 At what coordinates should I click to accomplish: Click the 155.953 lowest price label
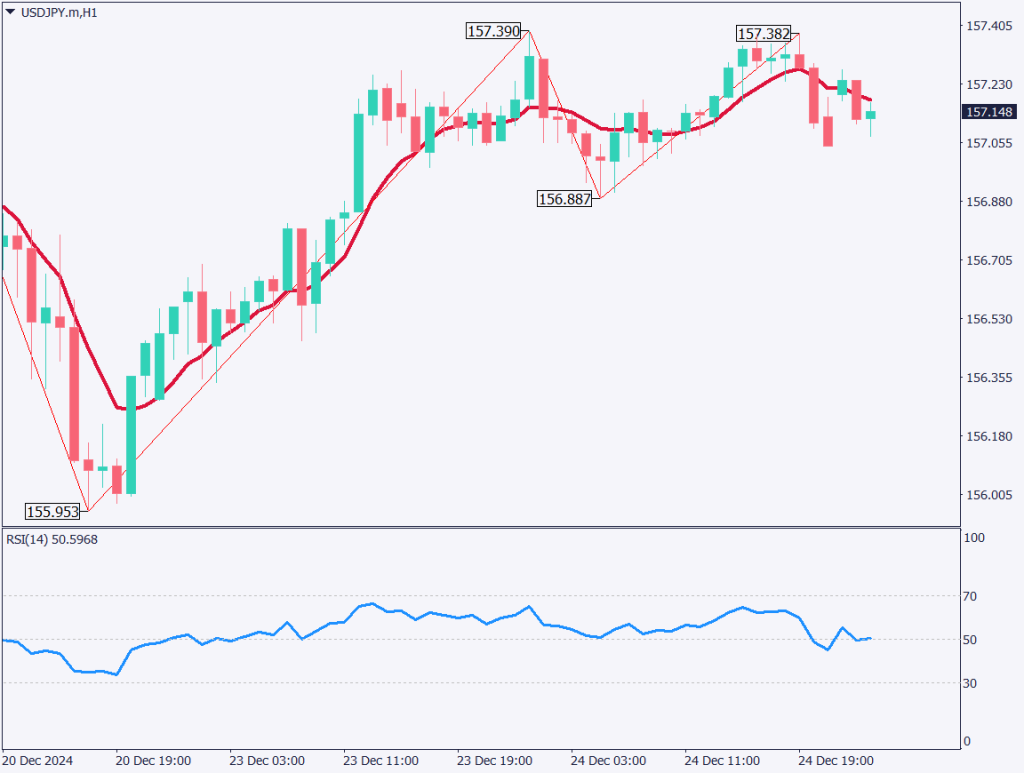point(53,512)
